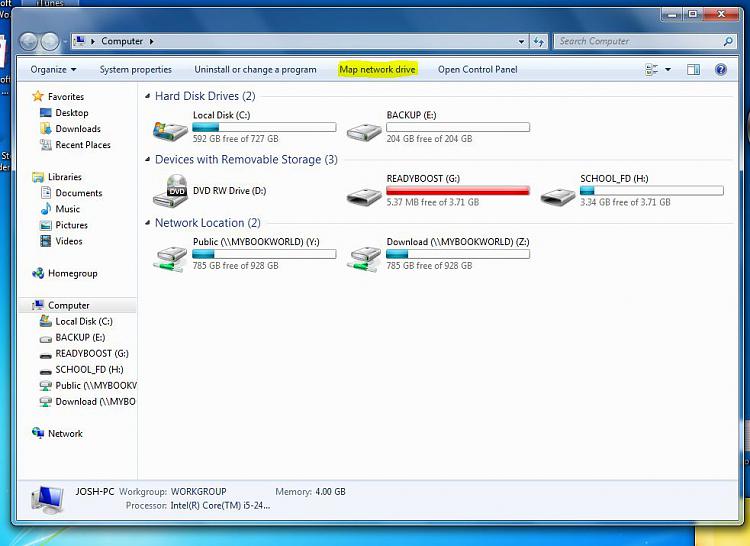This screenshot has width=750, height=546.
Task: Collapse the Hard Disk Drives group
Action: coord(148,96)
